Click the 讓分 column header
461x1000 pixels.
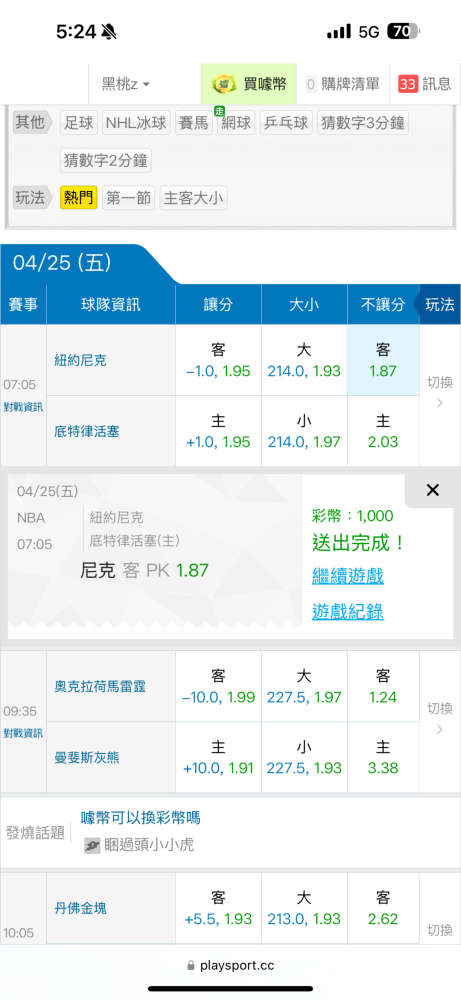pyautogui.click(x=218, y=304)
